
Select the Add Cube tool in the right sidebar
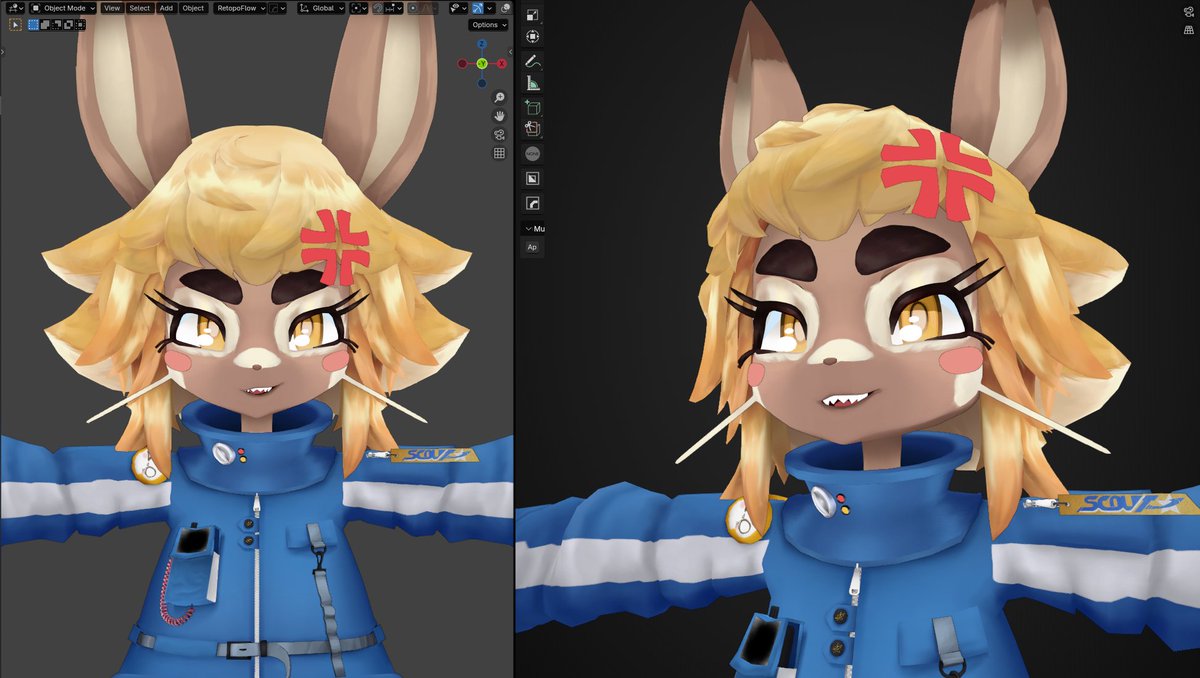pos(534,106)
